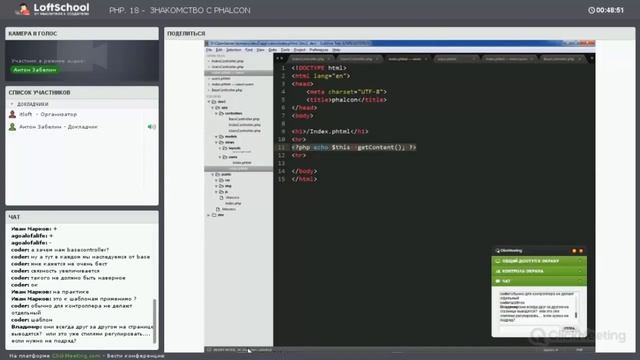Expand the js folder arrow
The height and width of the screenshot is (360, 640).
[216, 191]
